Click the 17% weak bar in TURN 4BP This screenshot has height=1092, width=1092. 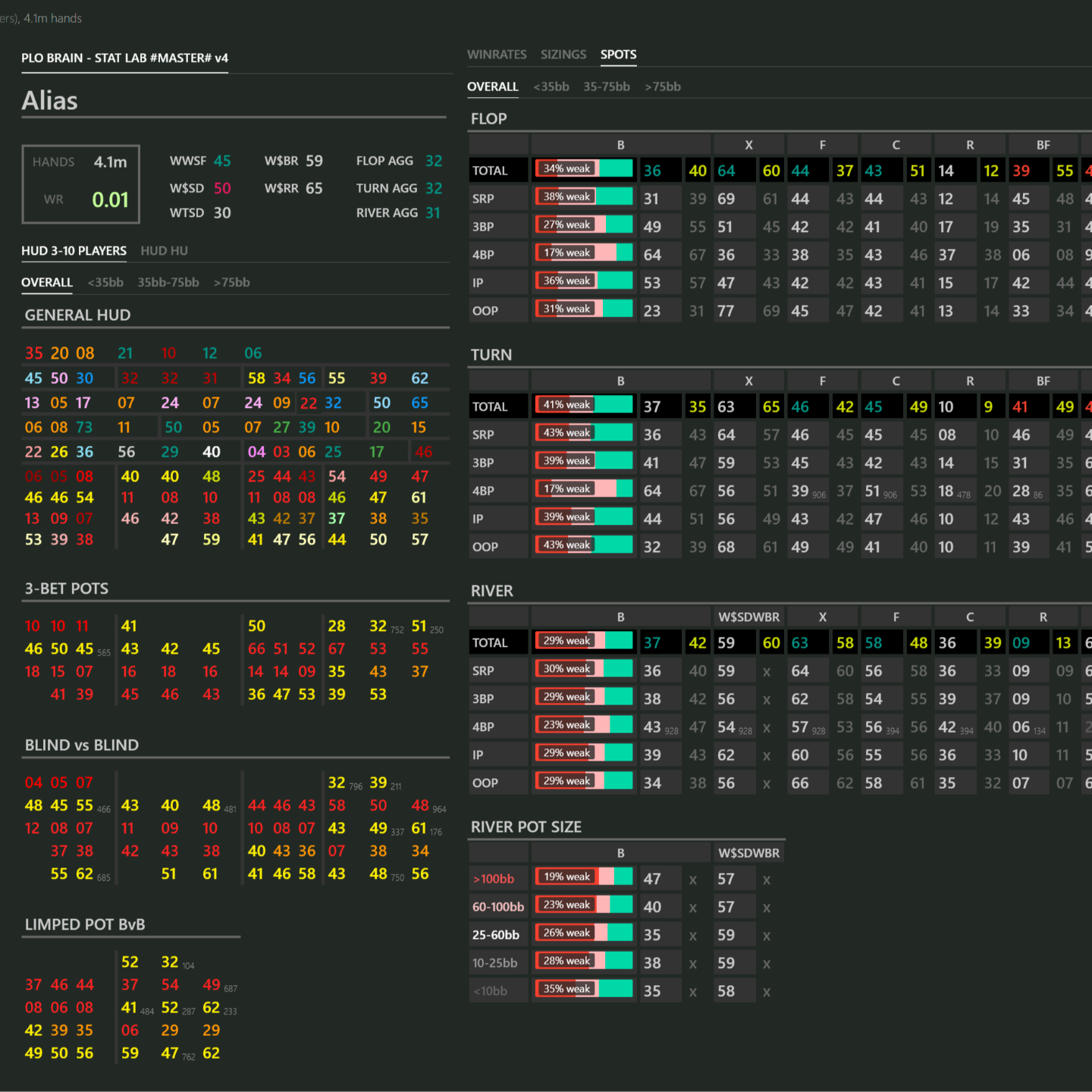(x=583, y=488)
